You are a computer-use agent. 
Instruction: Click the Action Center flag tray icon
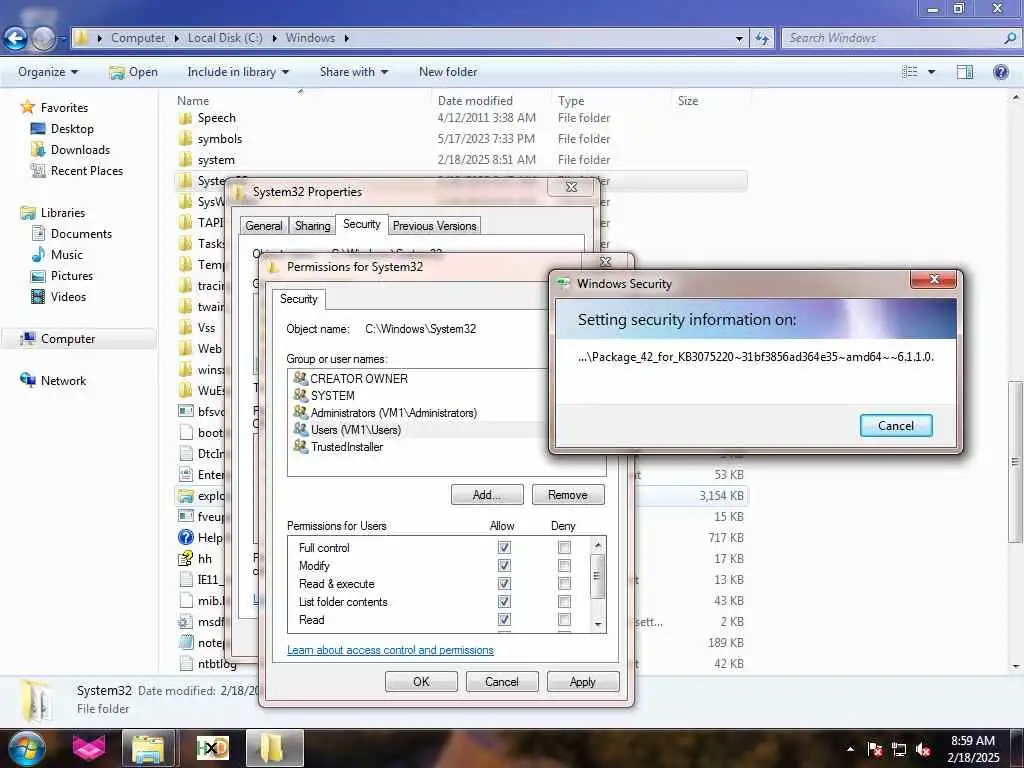[x=875, y=750]
